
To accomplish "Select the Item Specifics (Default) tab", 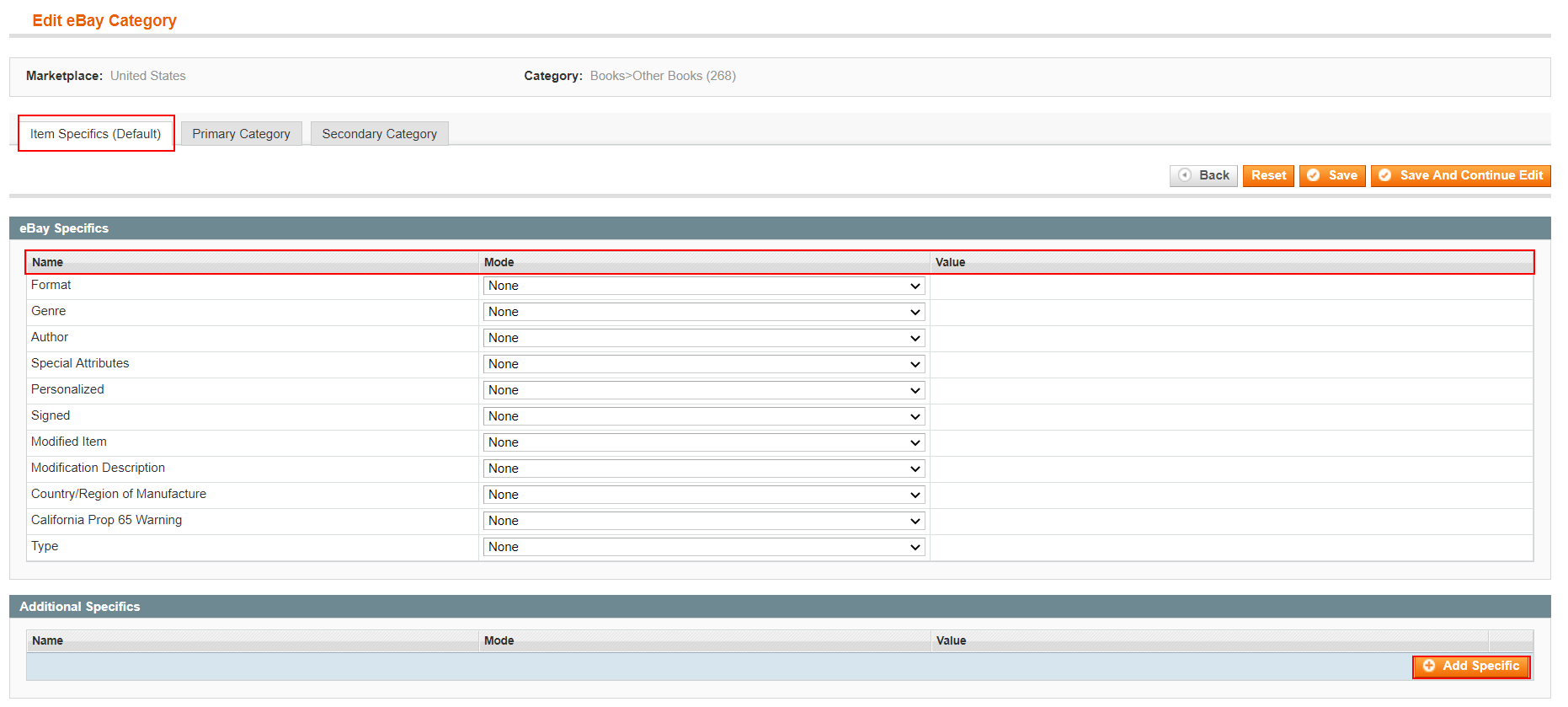I will [x=96, y=134].
